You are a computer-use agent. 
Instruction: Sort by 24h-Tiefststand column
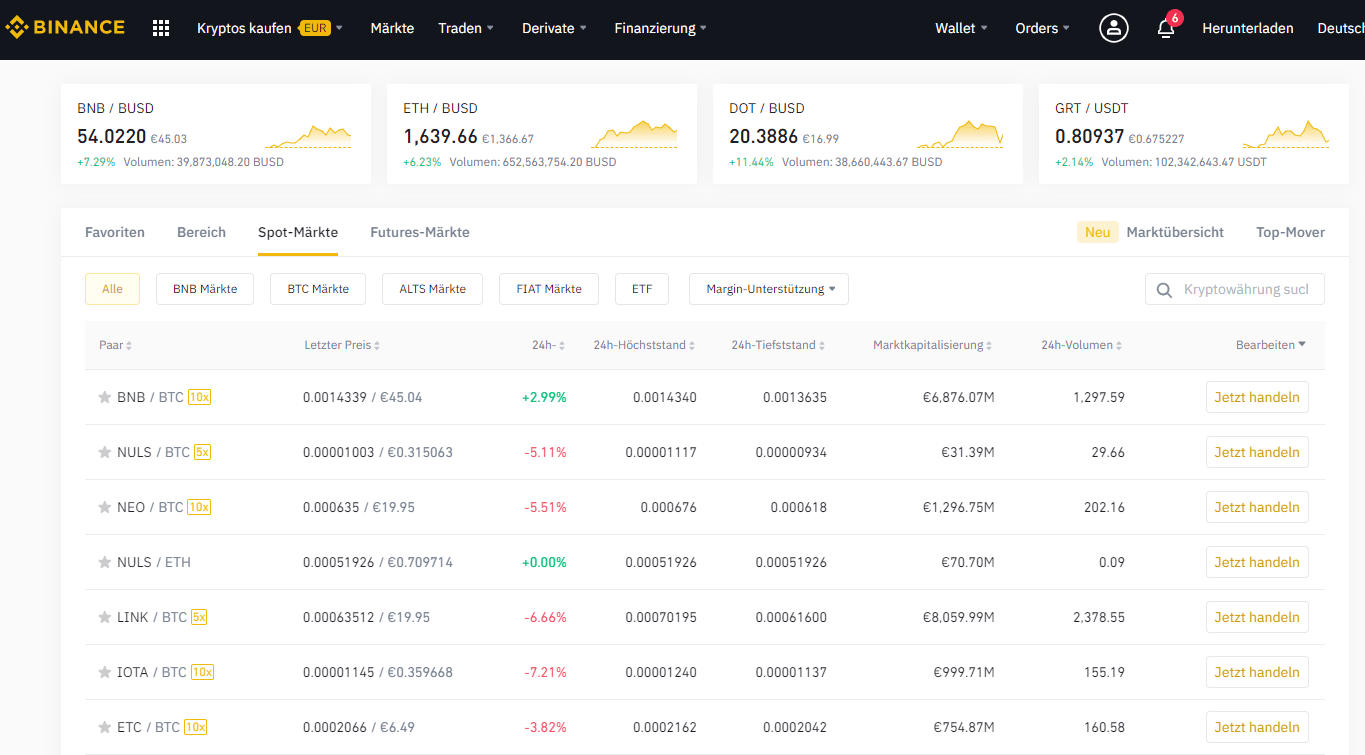(779, 345)
